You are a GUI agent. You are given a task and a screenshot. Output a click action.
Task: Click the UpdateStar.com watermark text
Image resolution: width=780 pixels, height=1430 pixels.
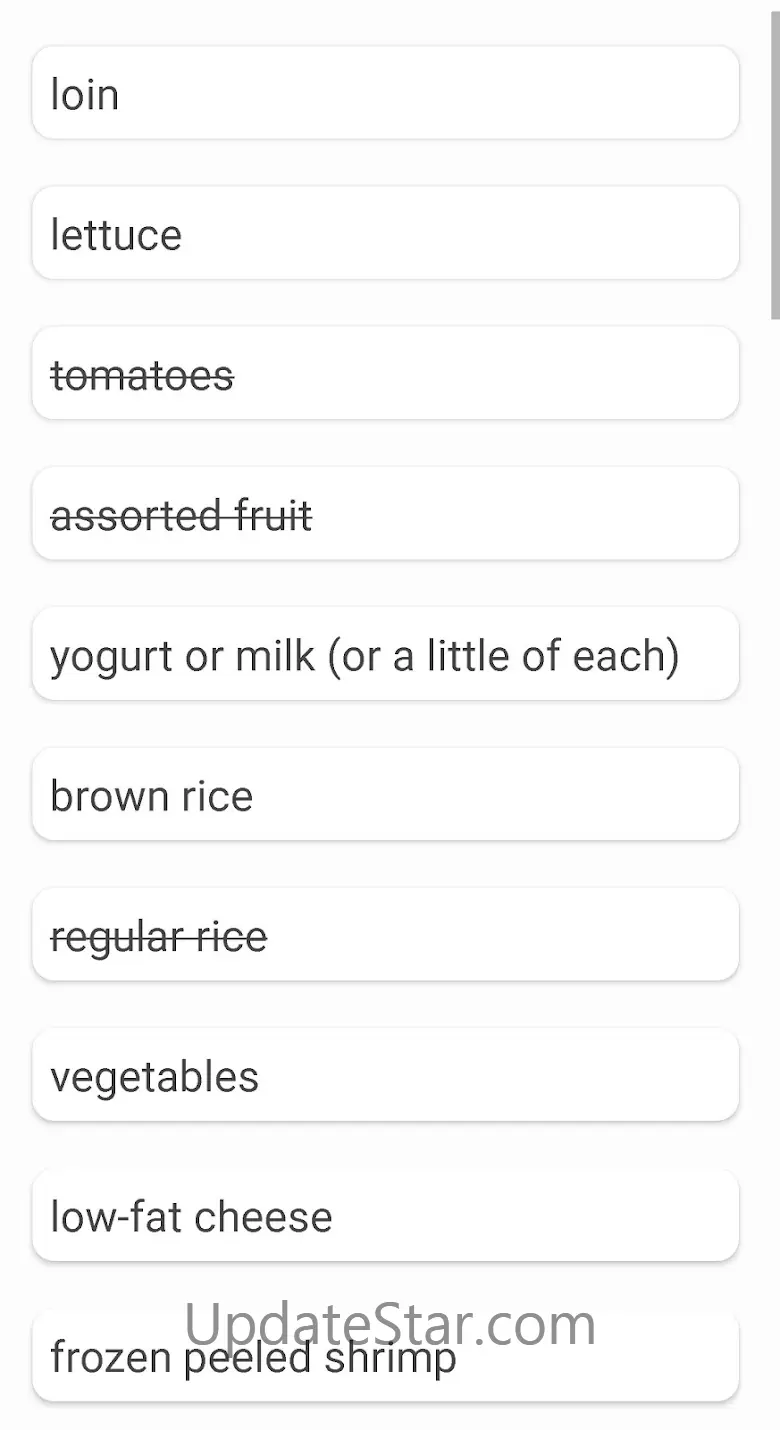[390, 1323]
